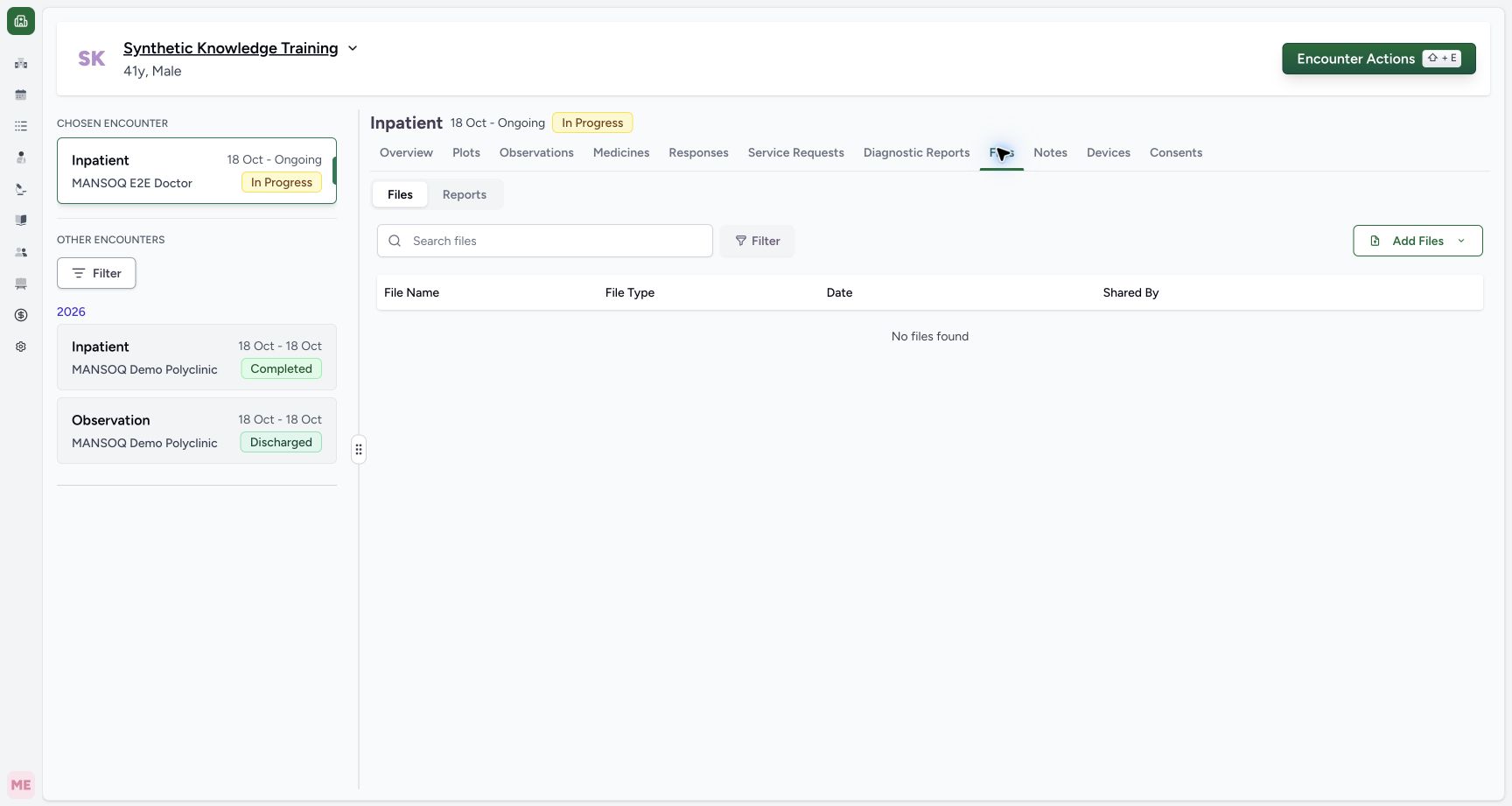This screenshot has height=806, width=1512.
Task: Open the dollar billing sidebar icon
Action: click(21, 315)
